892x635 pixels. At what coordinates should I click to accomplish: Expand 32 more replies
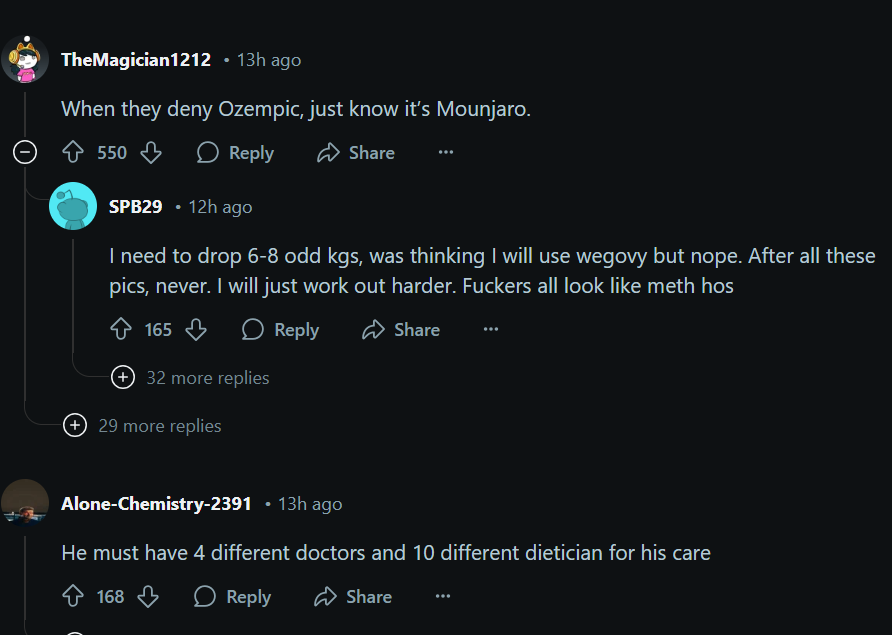122,378
